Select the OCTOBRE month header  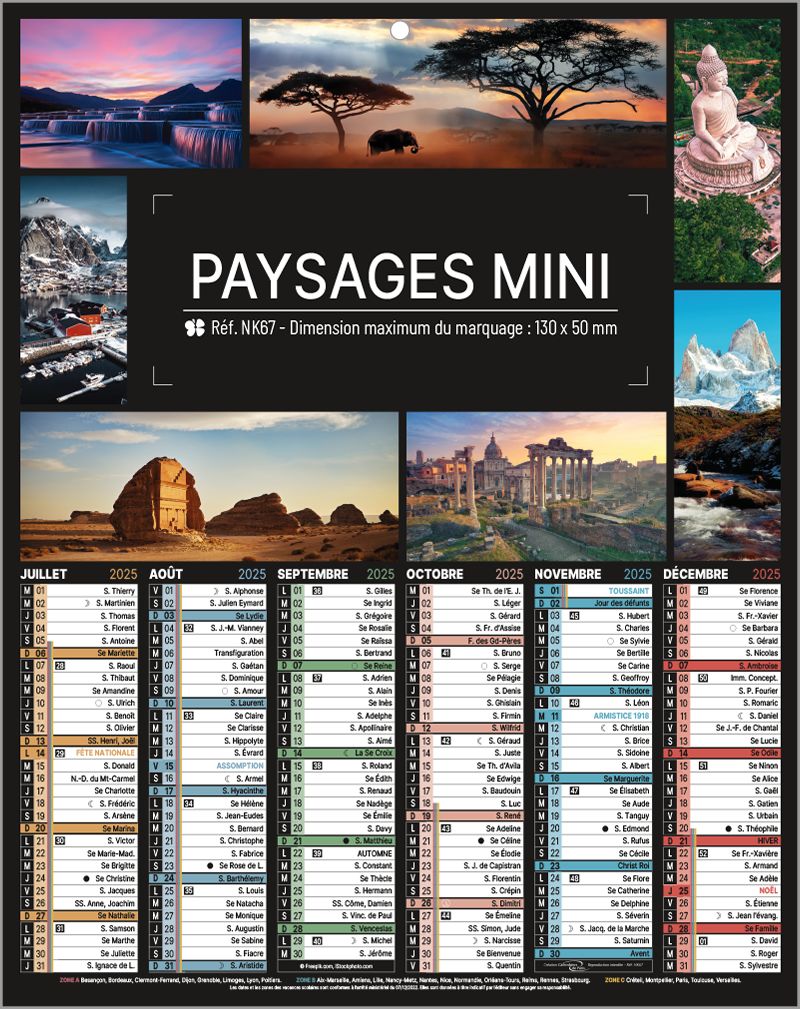(x=435, y=574)
